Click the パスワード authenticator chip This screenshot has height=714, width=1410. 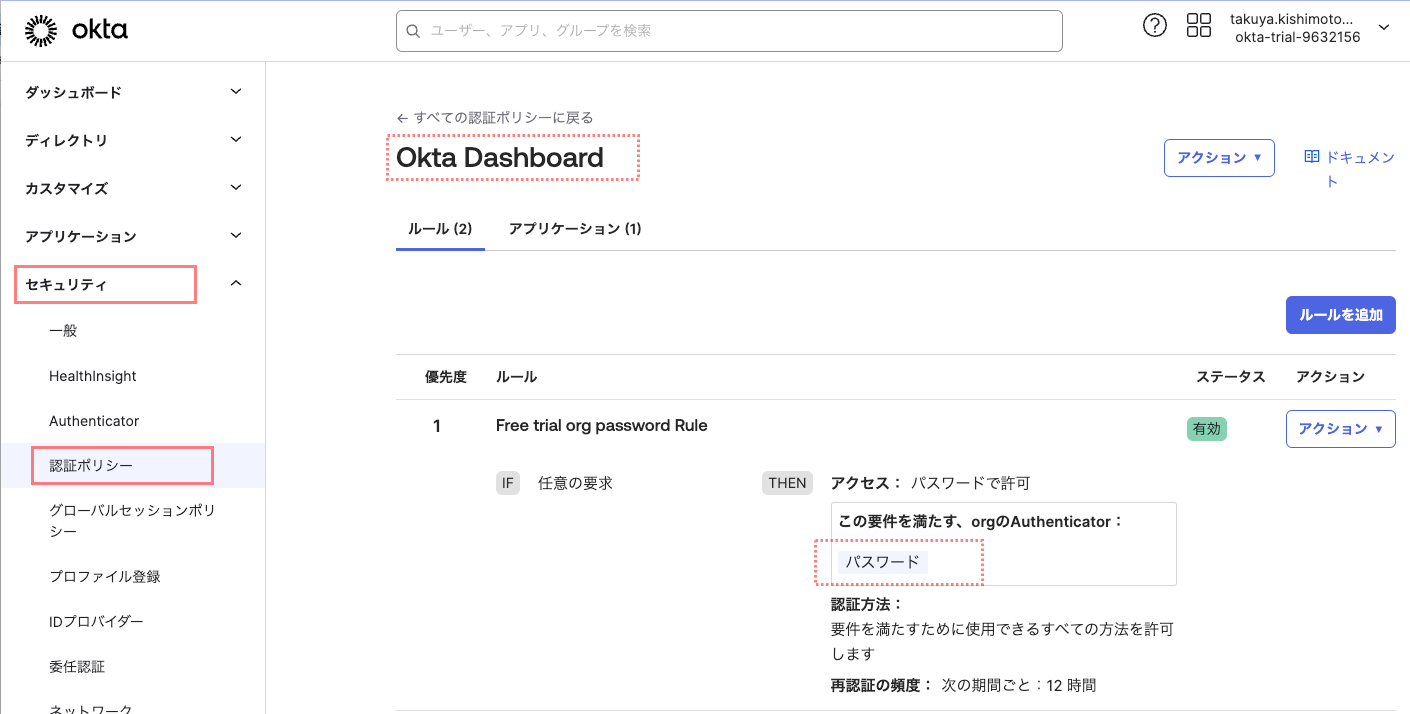(882, 562)
